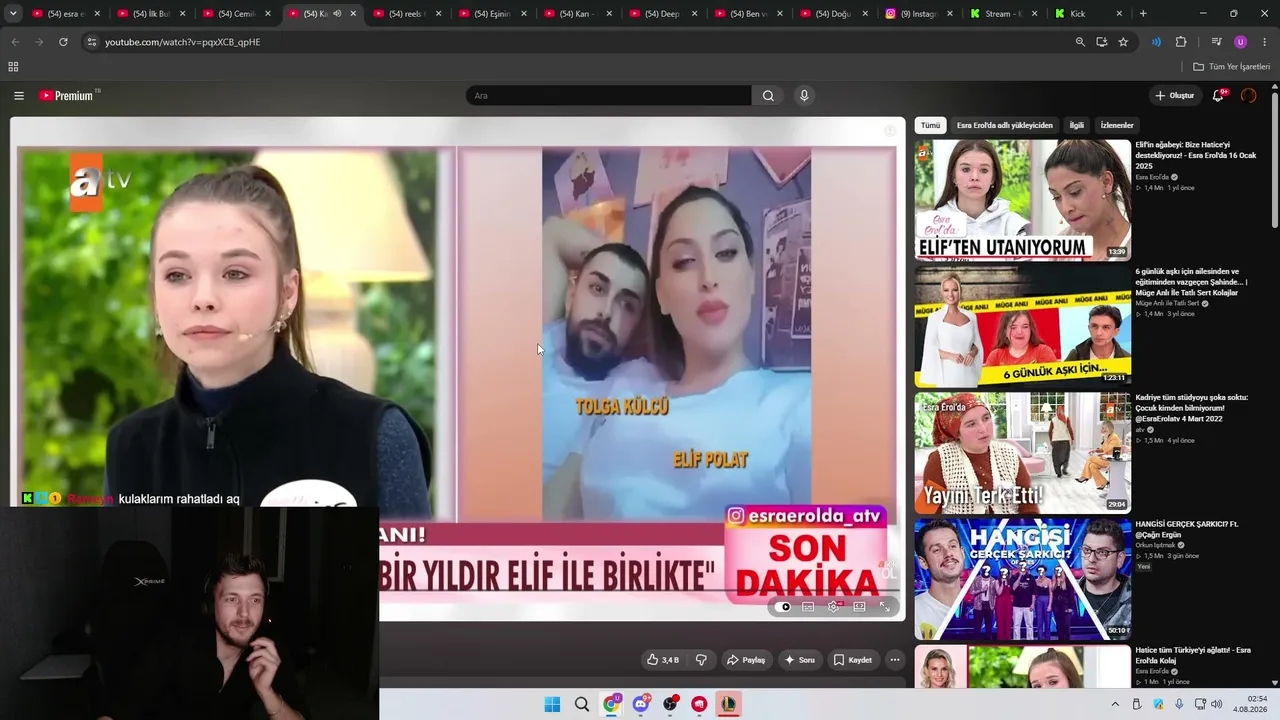
Task: Open the Tüm Yer İşaretleri bookmarks folder
Action: [x=1232, y=67]
